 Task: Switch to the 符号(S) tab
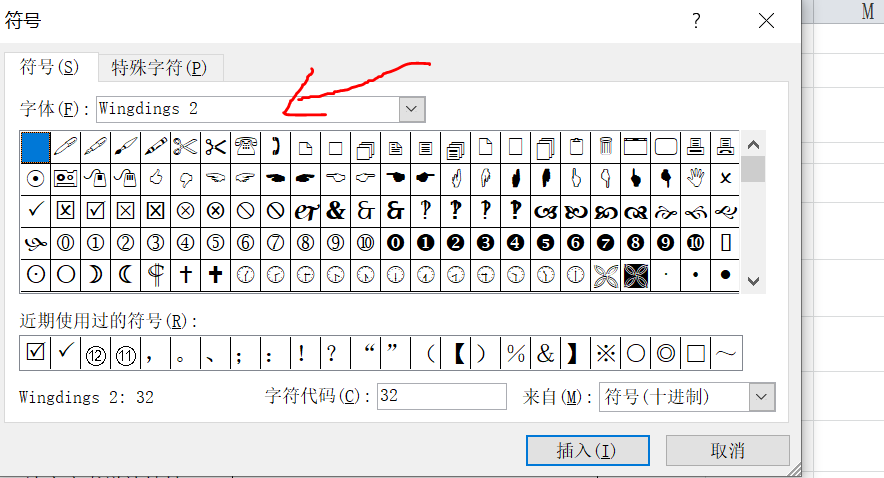point(50,68)
